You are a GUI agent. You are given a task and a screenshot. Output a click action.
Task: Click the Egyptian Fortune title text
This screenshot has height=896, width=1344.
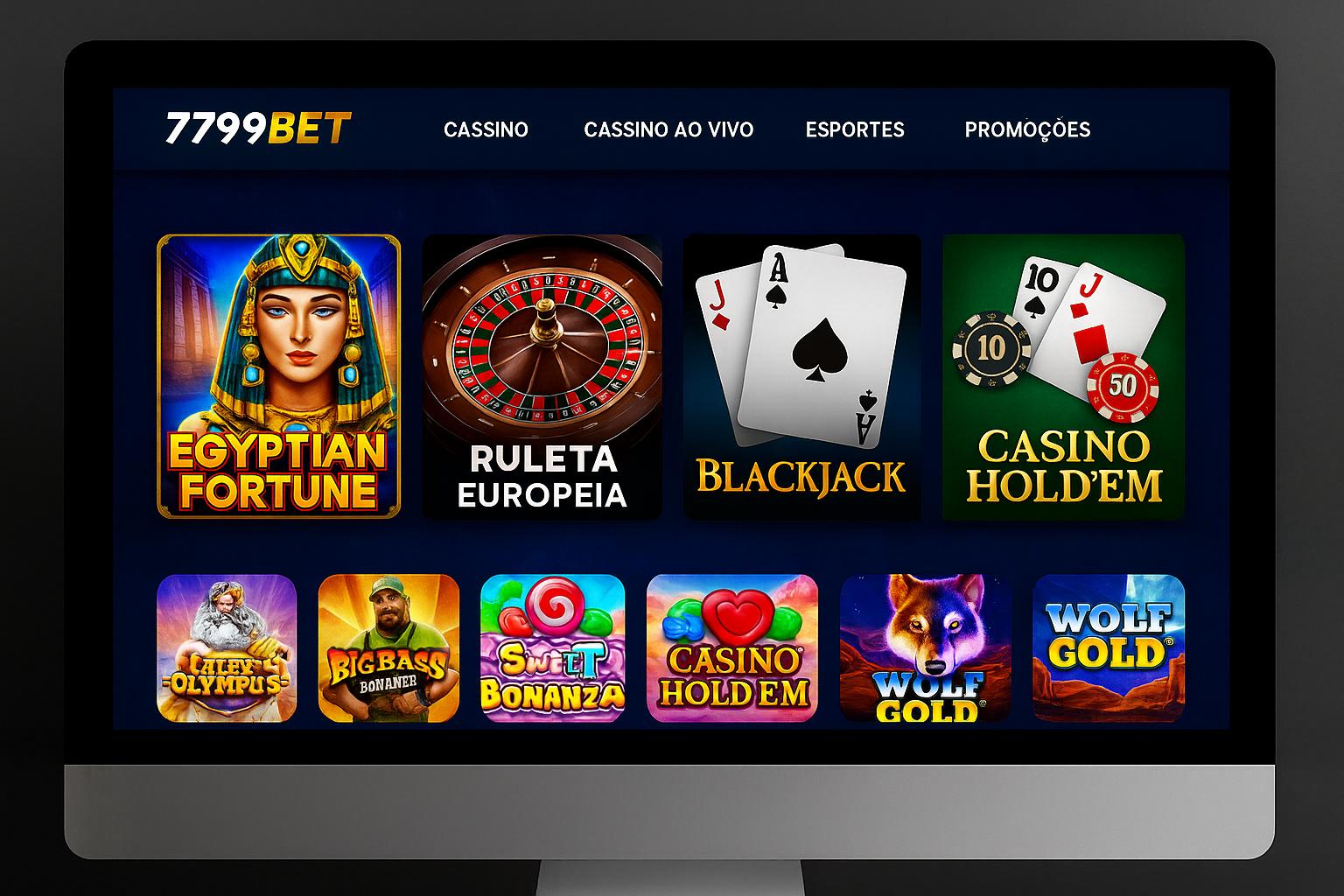(277, 471)
